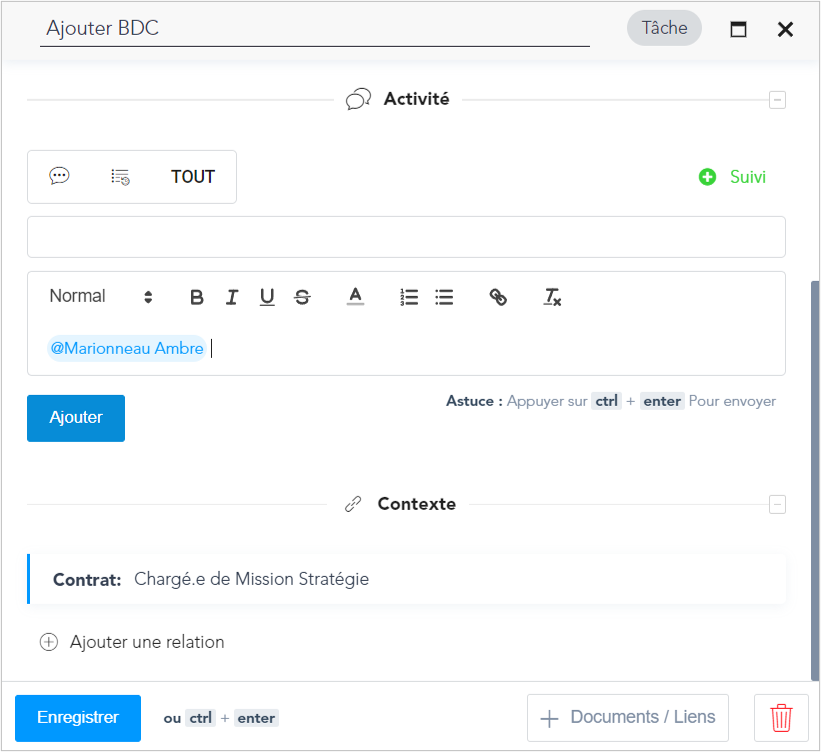821x752 pixels.
Task: Select the TOUT activity filter tab
Action: pyautogui.click(x=193, y=177)
